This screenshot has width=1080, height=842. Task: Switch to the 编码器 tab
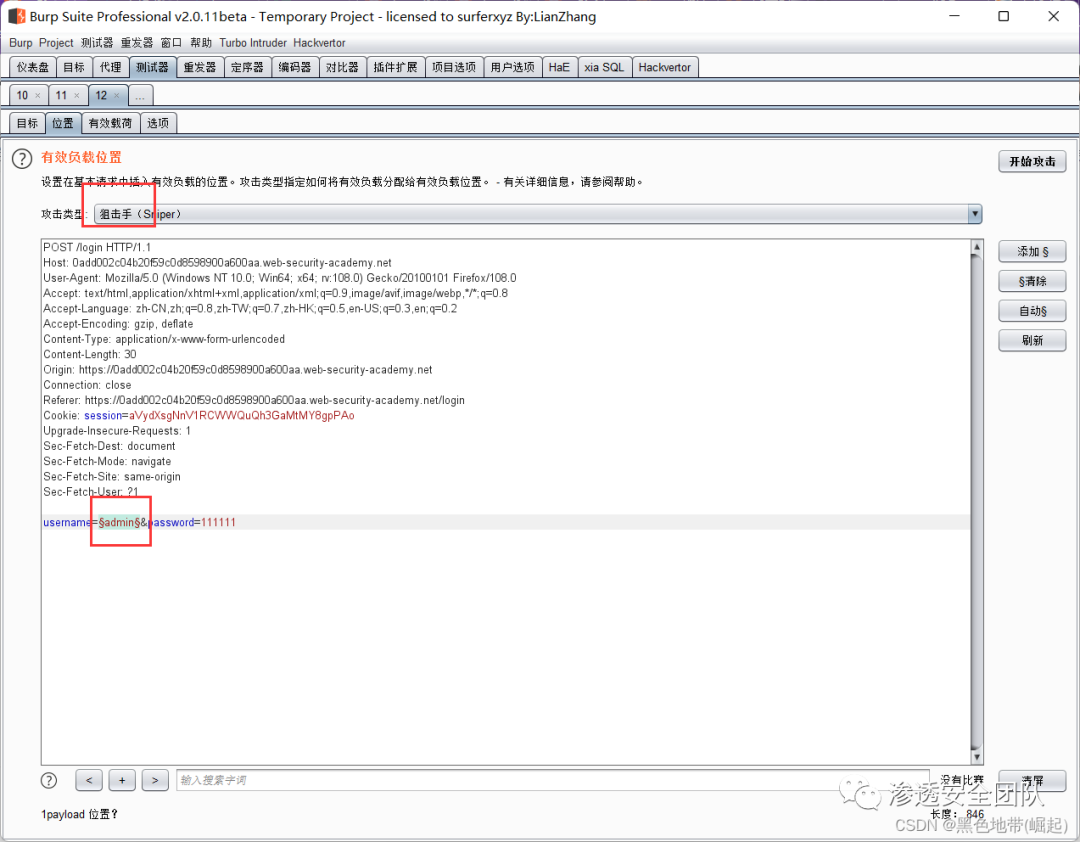[x=295, y=68]
